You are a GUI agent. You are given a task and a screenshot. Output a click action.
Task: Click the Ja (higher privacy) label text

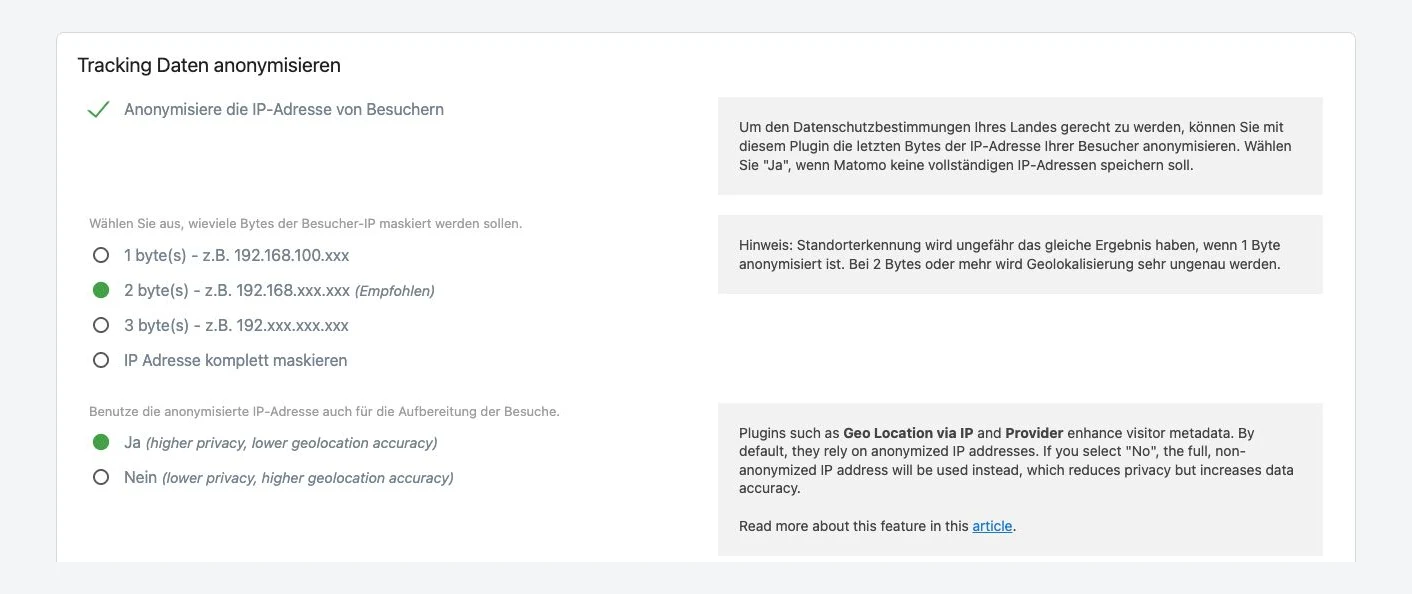(x=281, y=442)
